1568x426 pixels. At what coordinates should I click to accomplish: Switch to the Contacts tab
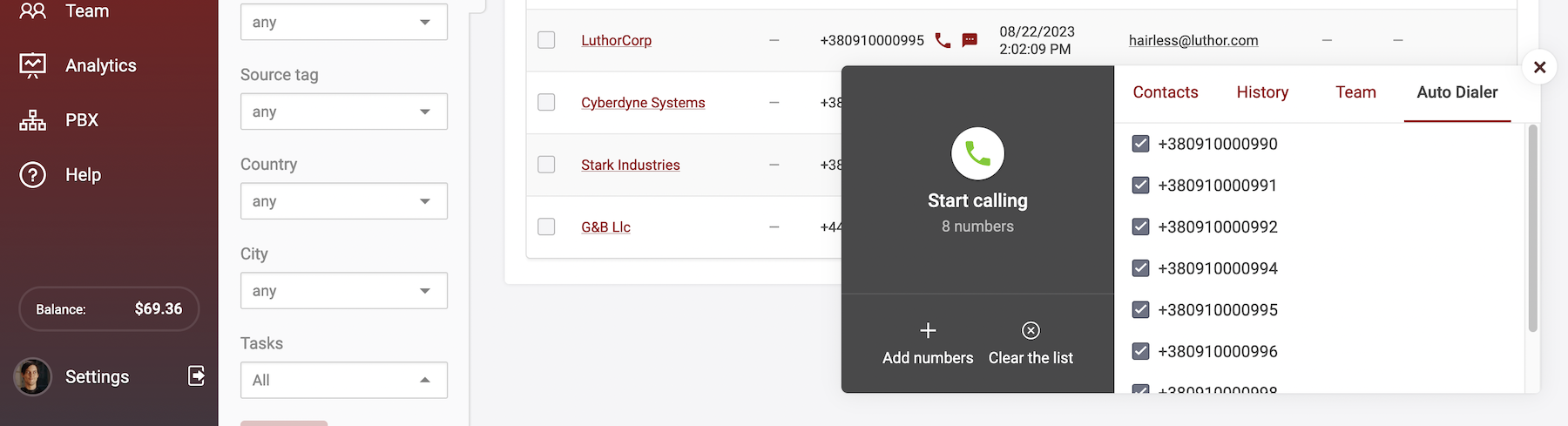[1166, 92]
